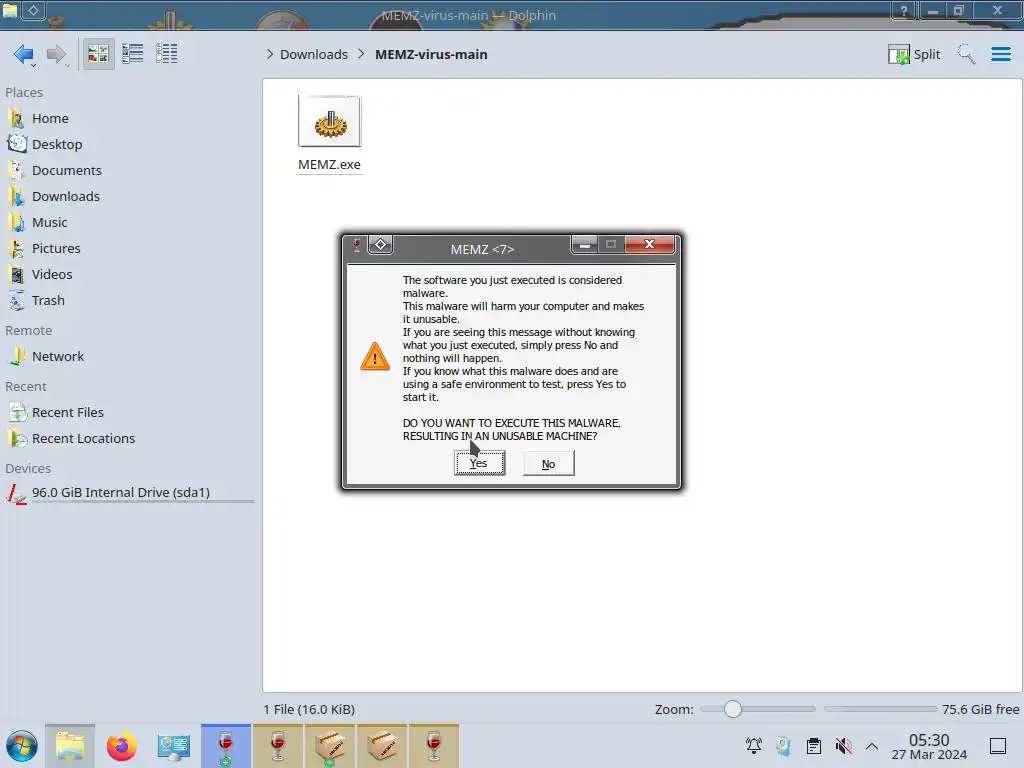Click the 75.6 GiB free label
This screenshot has height=768, width=1024.
pyautogui.click(x=980, y=709)
